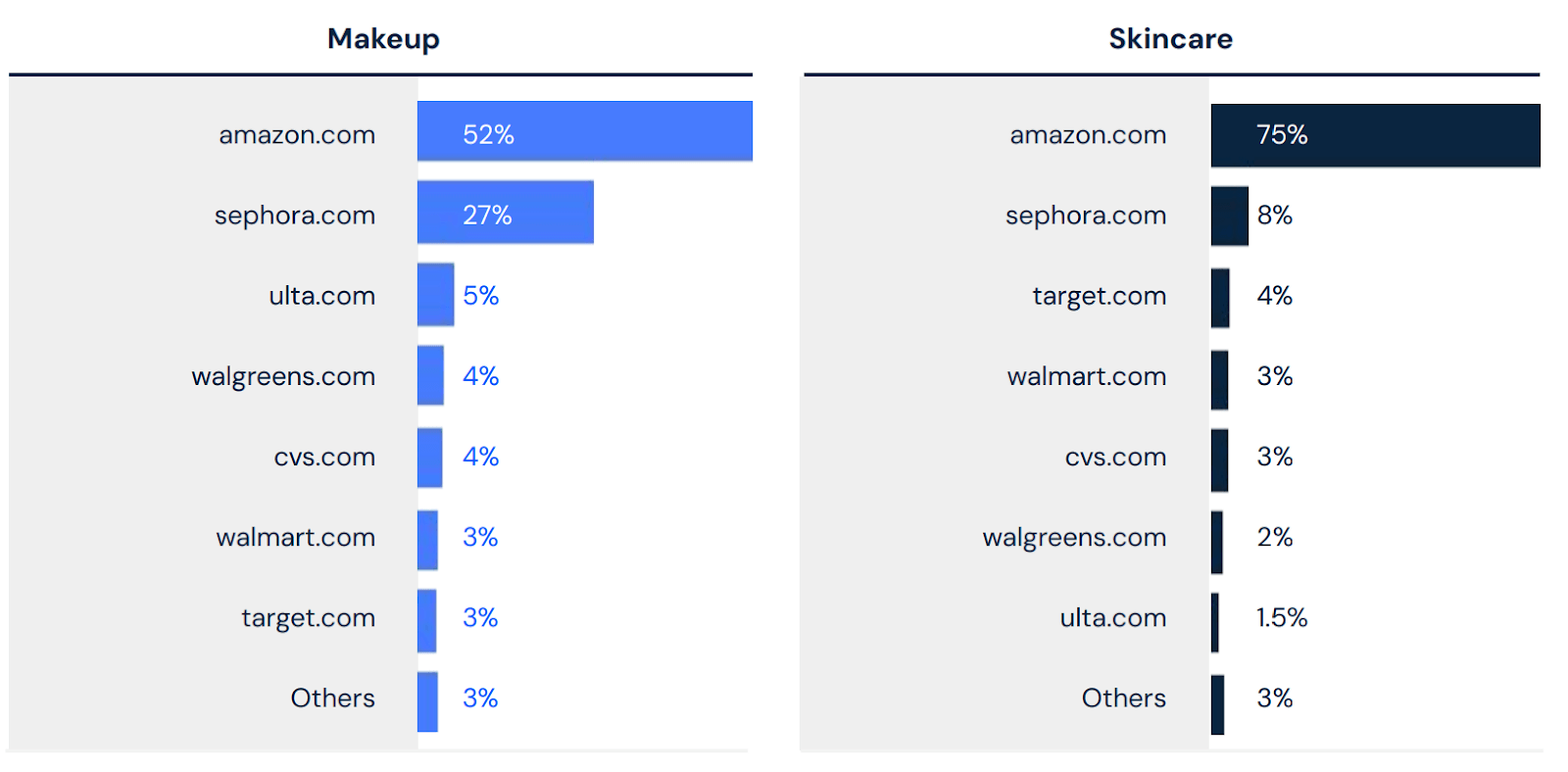
Task: Click the walgreens.com label in Skincare
Action: 1074,539
